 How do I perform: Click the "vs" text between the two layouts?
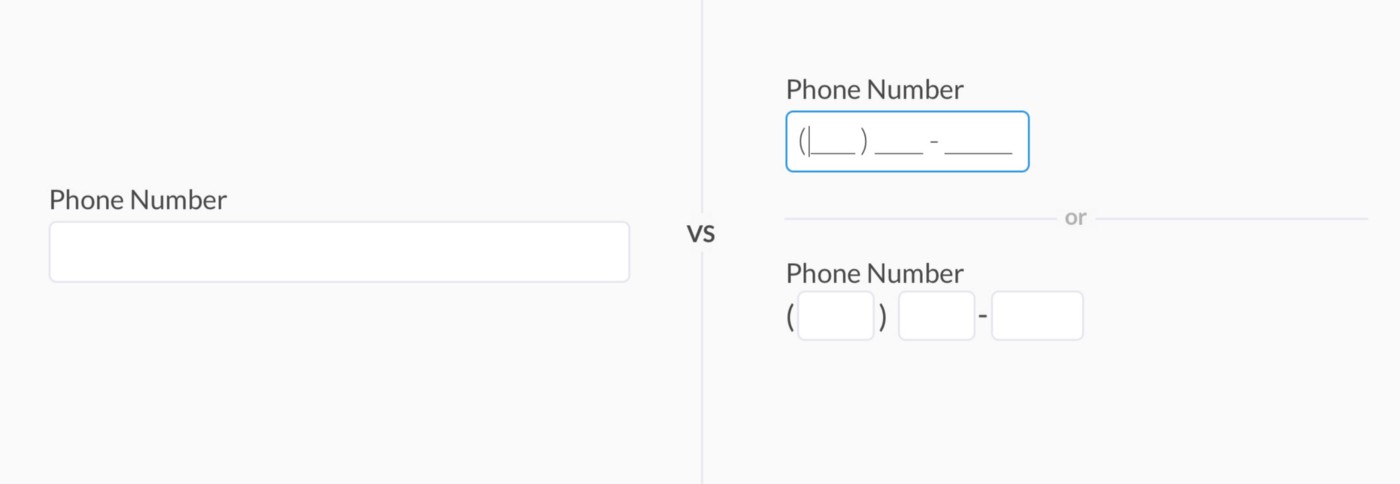click(x=701, y=235)
